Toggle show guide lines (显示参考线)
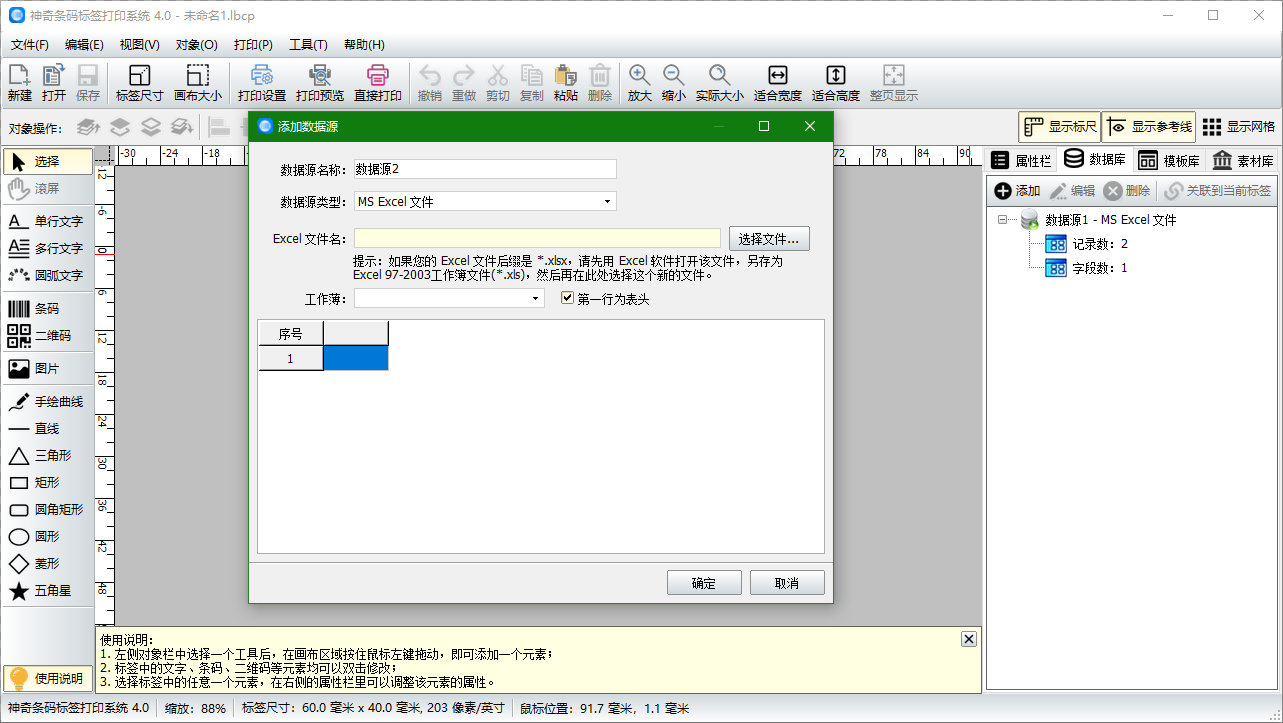This screenshot has width=1283, height=723. click(1149, 127)
